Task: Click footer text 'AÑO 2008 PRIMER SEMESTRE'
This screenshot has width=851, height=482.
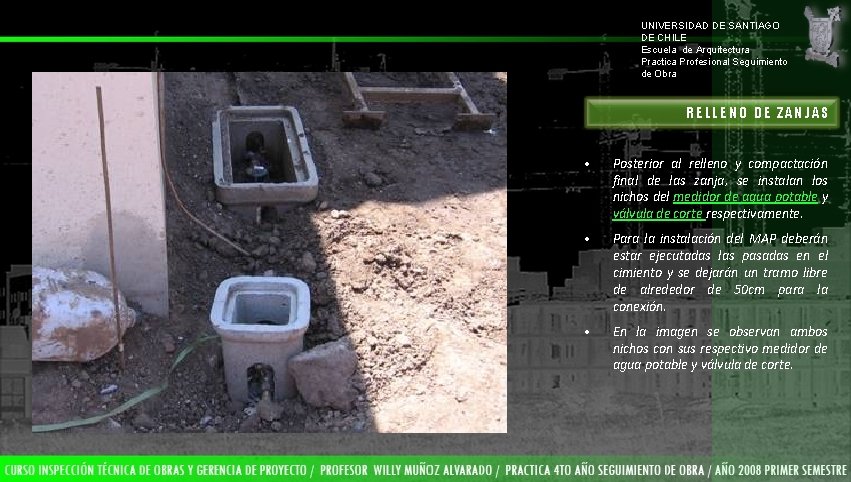Action: pos(781,470)
